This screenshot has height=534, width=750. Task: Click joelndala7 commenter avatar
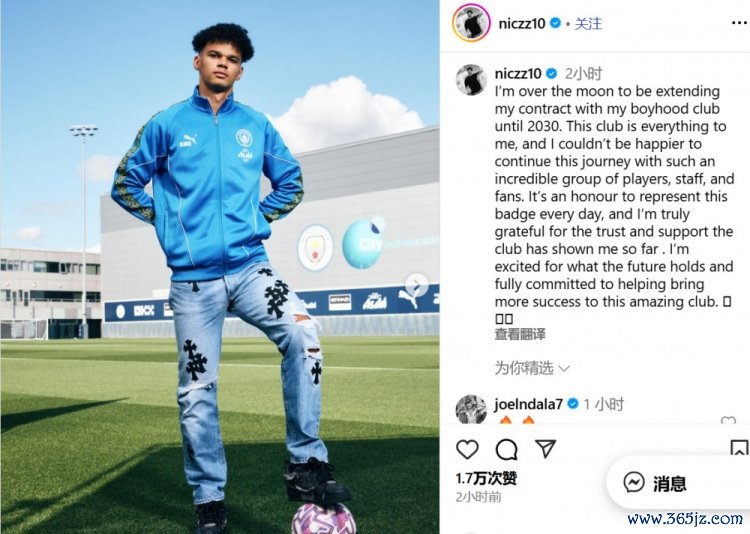[x=471, y=410]
